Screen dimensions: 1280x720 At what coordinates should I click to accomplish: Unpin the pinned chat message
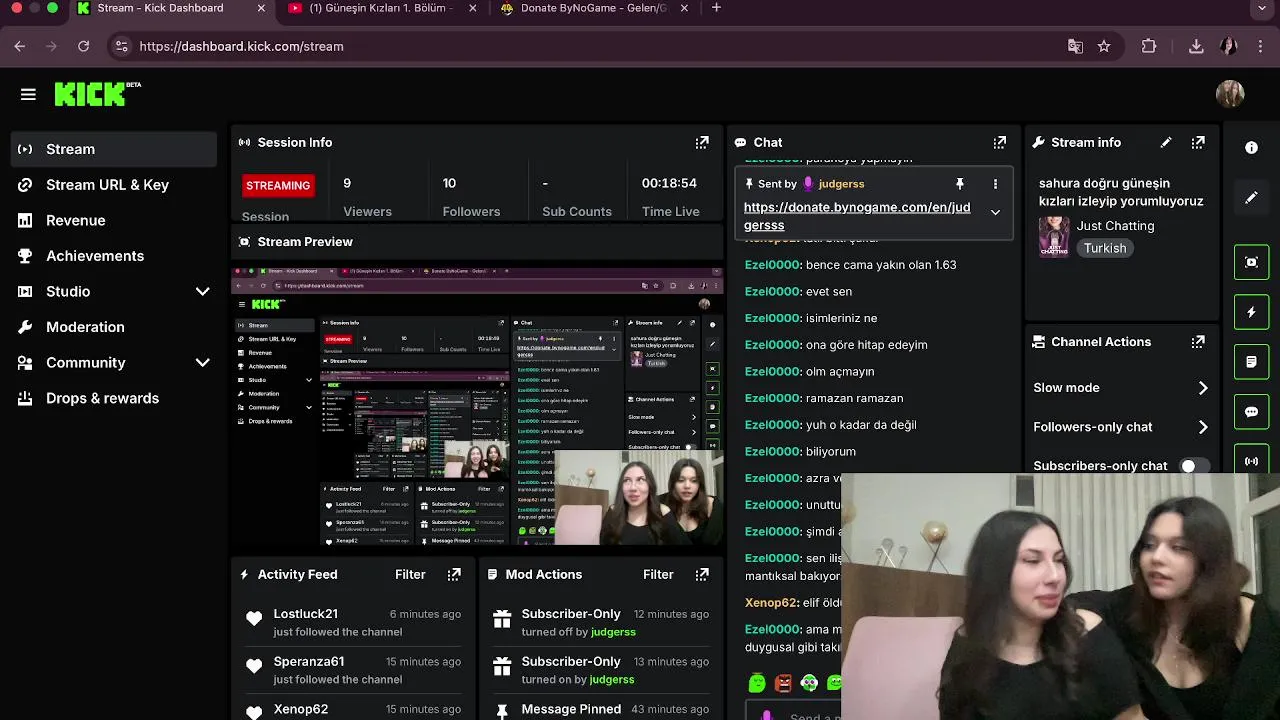[960, 184]
